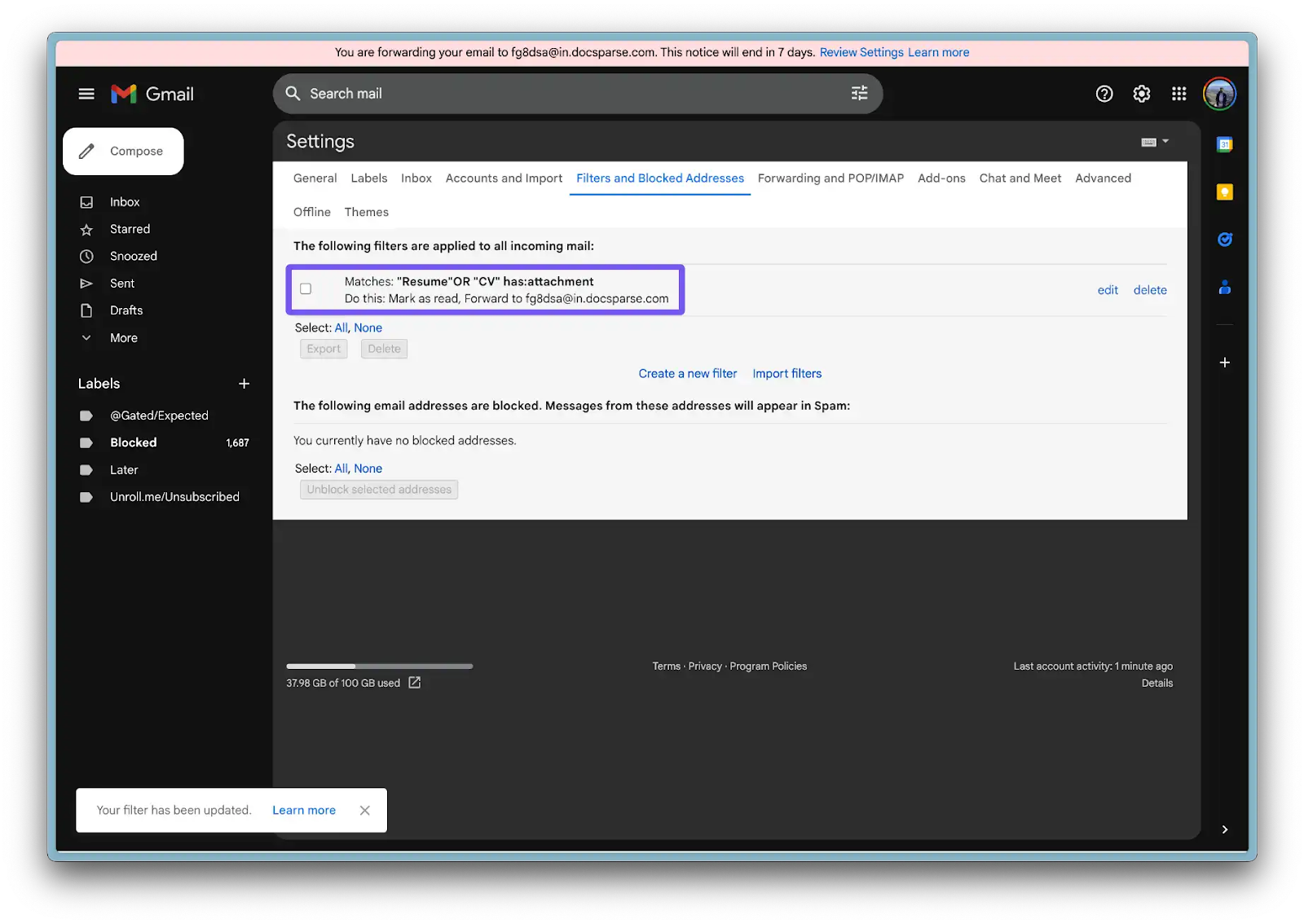Select All filters link
The image size is (1304, 924).
click(x=341, y=328)
